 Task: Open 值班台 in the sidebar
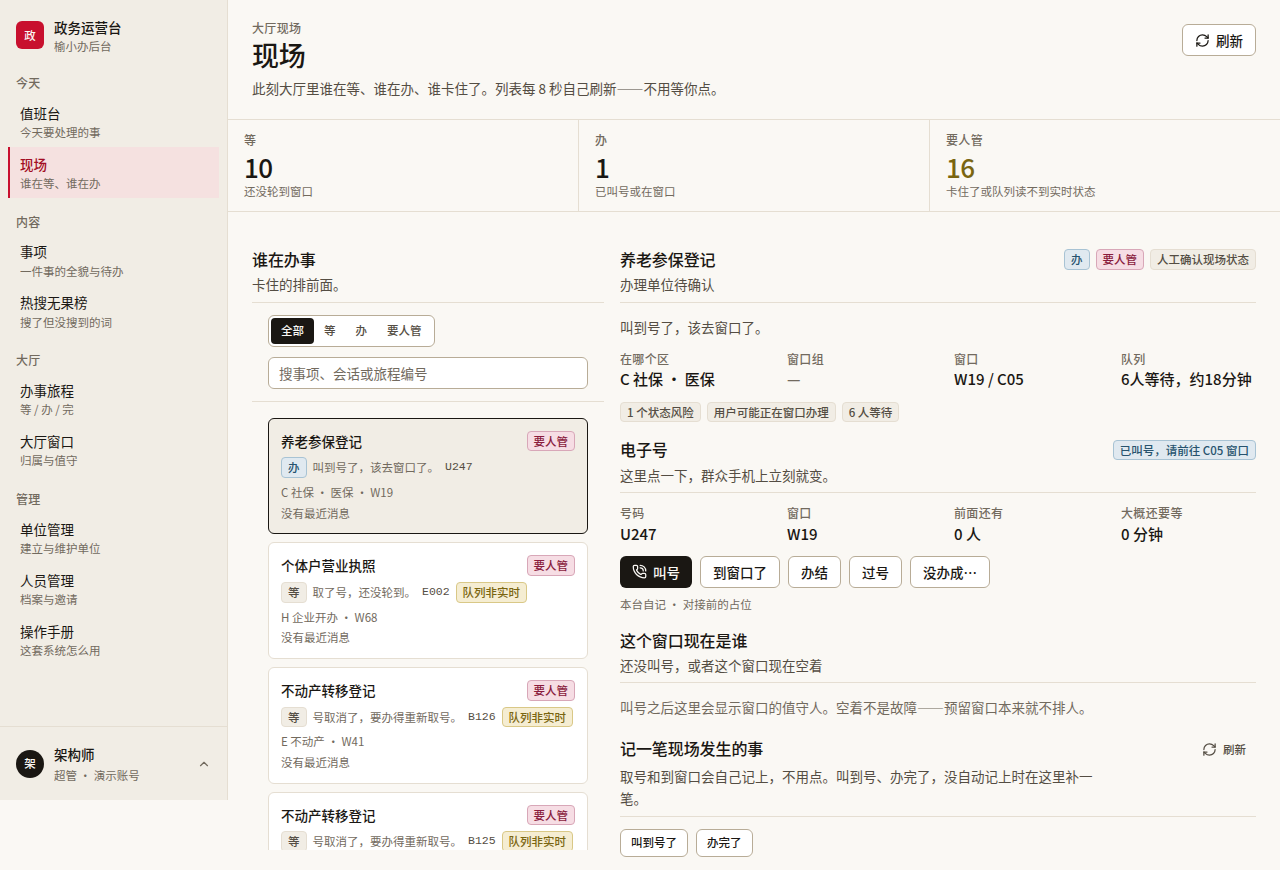(113, 122)
